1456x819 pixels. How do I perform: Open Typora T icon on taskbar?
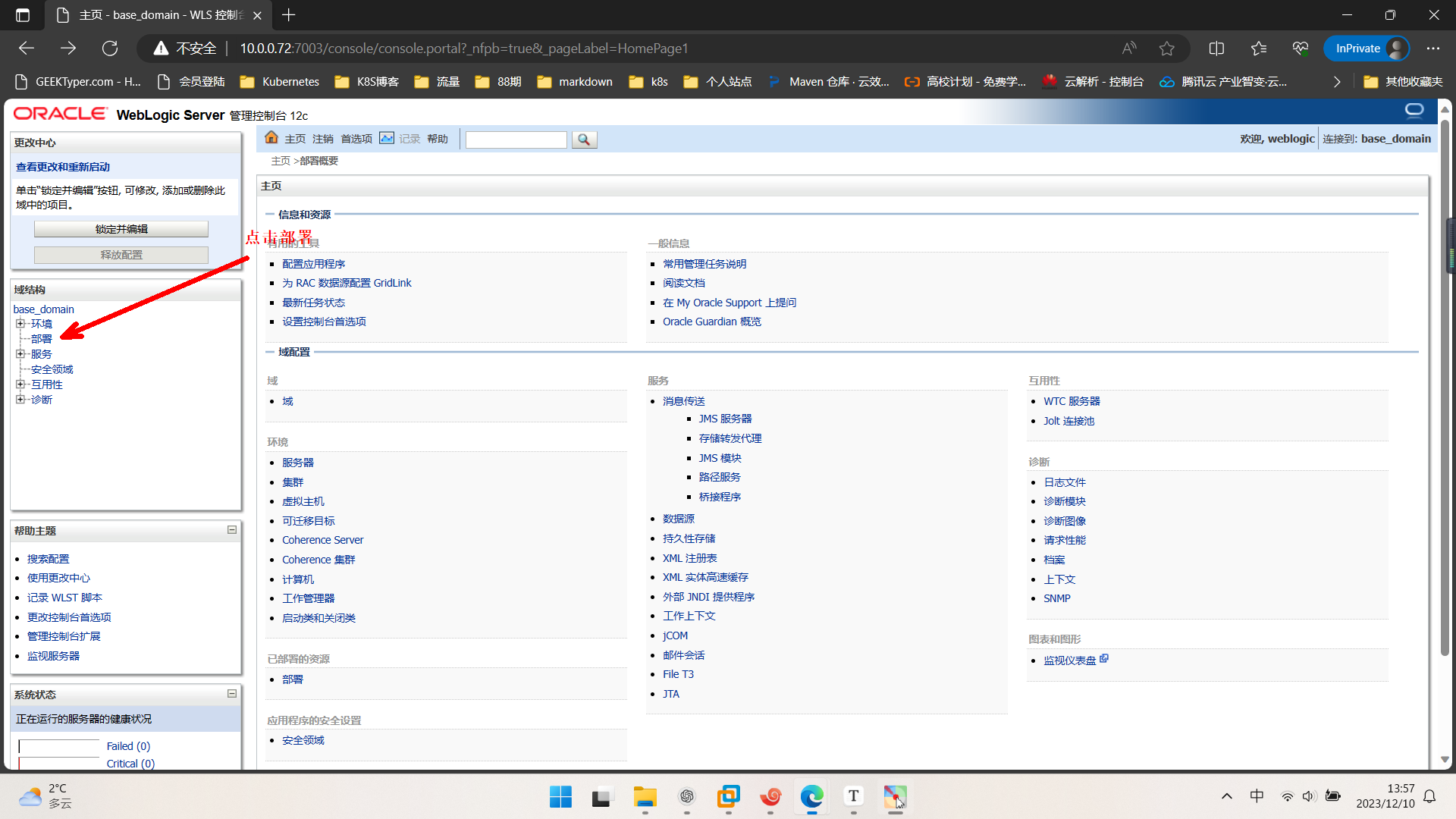click(854, 796)
